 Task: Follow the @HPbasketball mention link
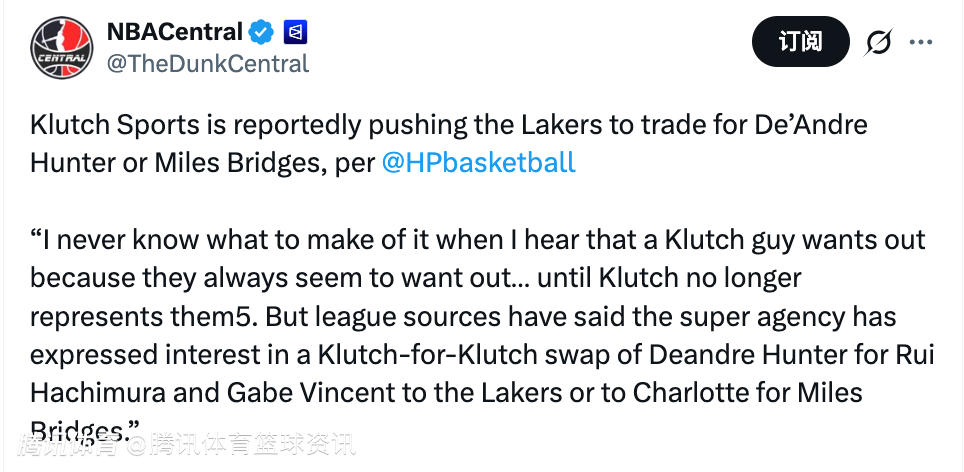pos(479,162)
